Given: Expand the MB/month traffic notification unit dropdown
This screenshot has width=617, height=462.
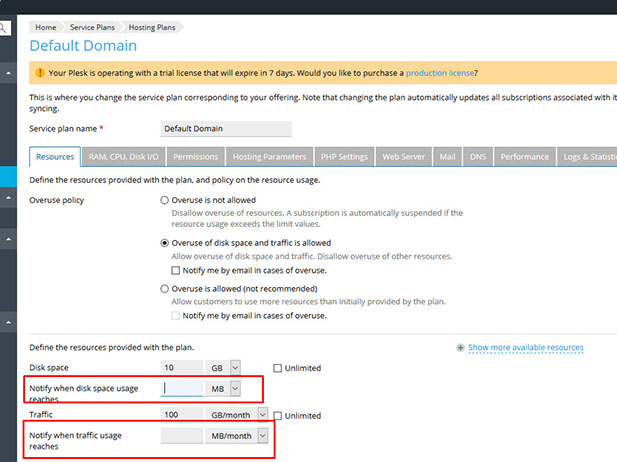Looking at the screenshot, I should (x=263, y=435).
